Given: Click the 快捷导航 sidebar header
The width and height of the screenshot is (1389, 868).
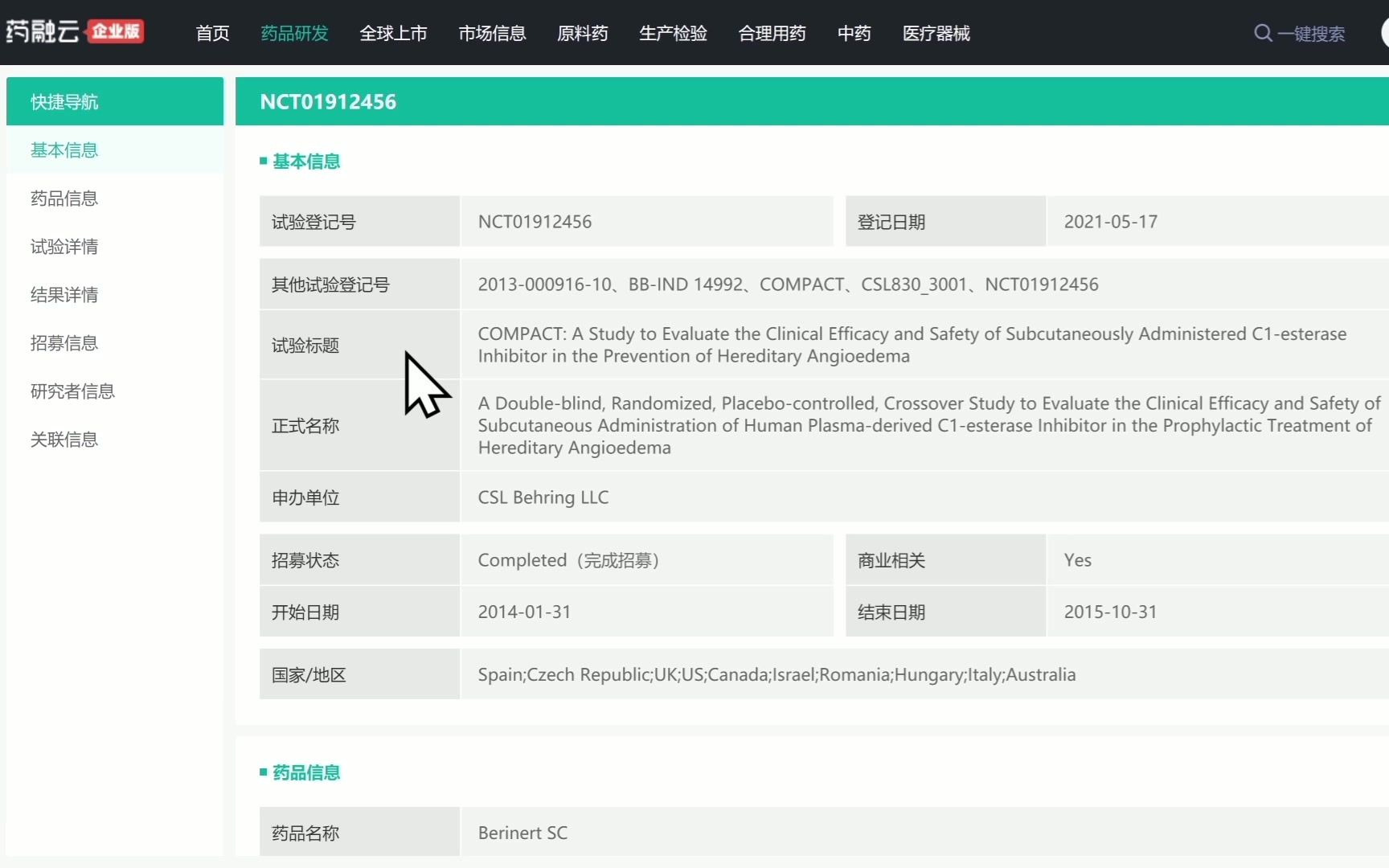Looking at the screenshot, I should 115,101.
